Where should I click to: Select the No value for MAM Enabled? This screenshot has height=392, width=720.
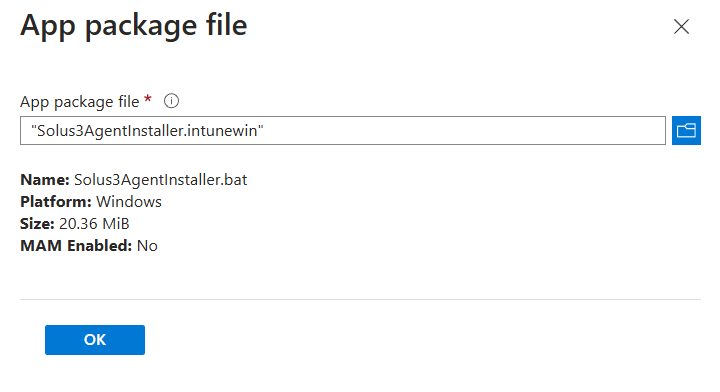click(147, 246)
